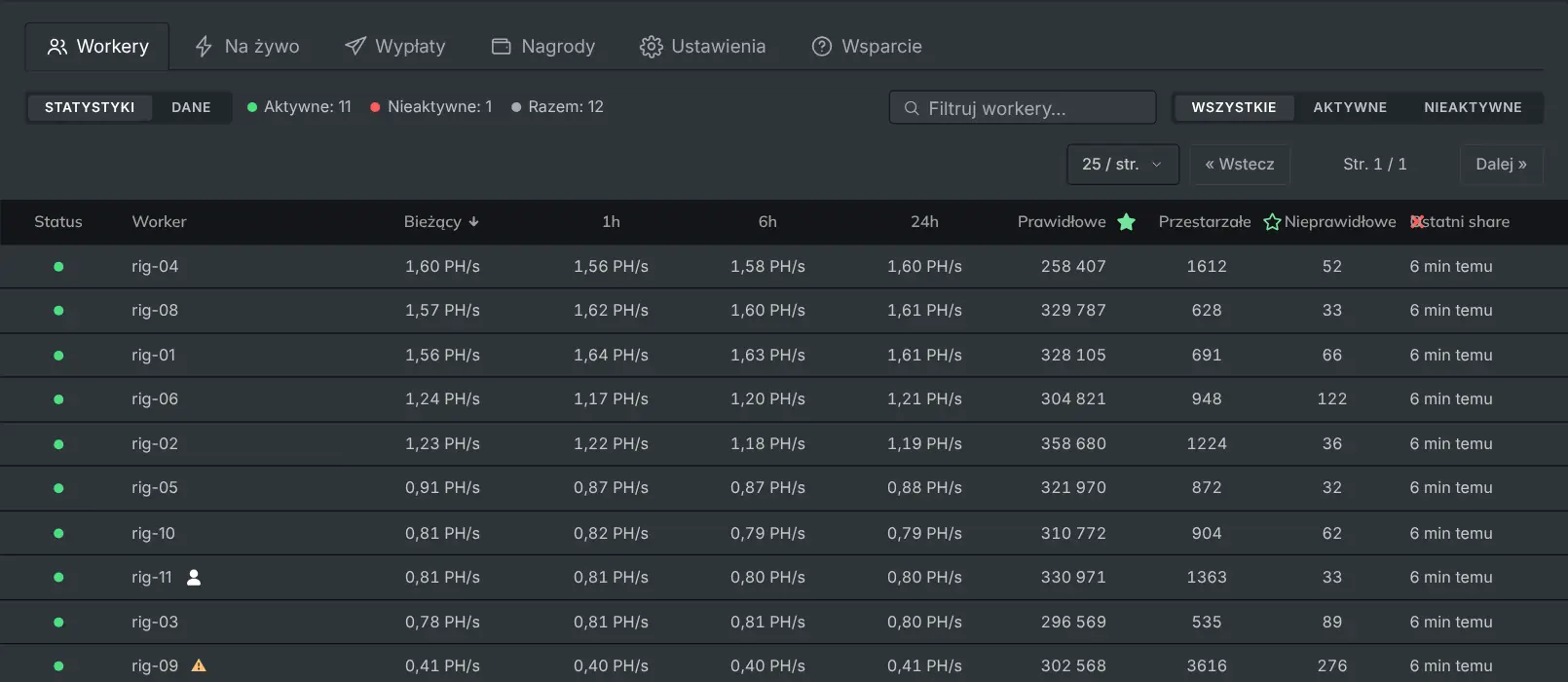
Task: Go to the Nagrody tab
Action: coord(542,47)
